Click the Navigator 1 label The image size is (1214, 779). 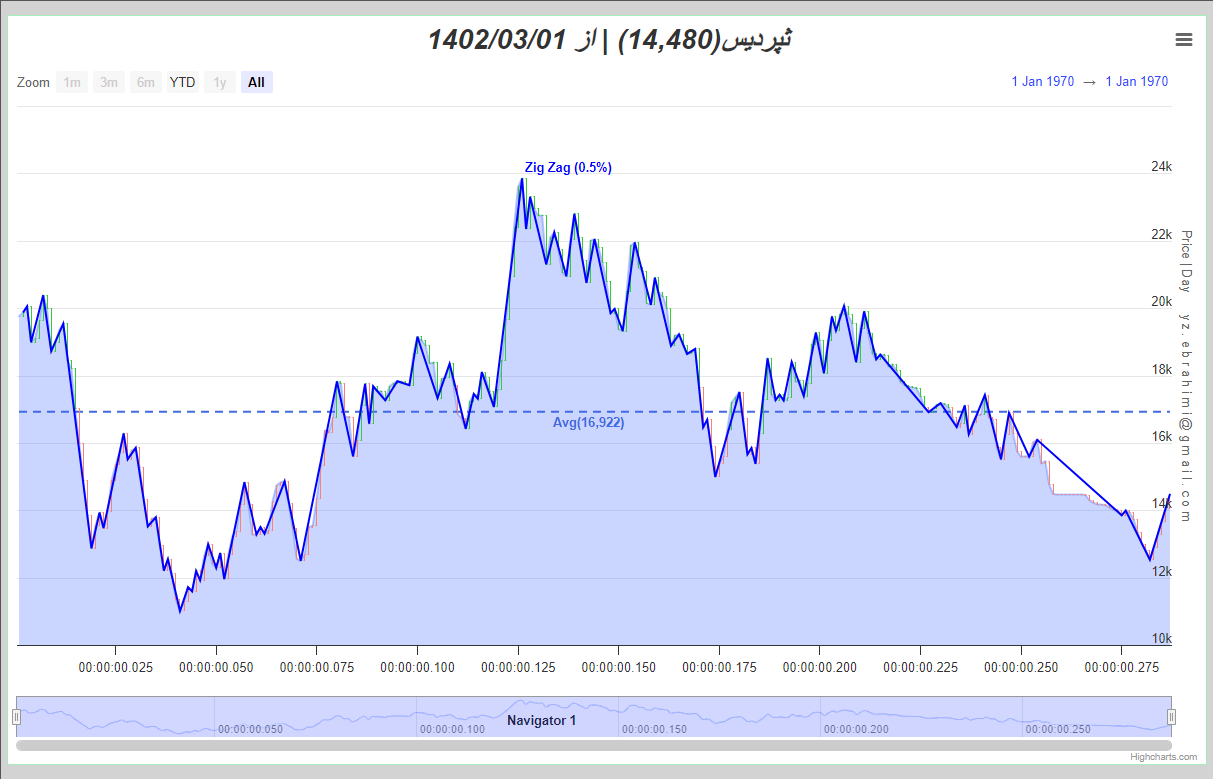pos(542,720)
